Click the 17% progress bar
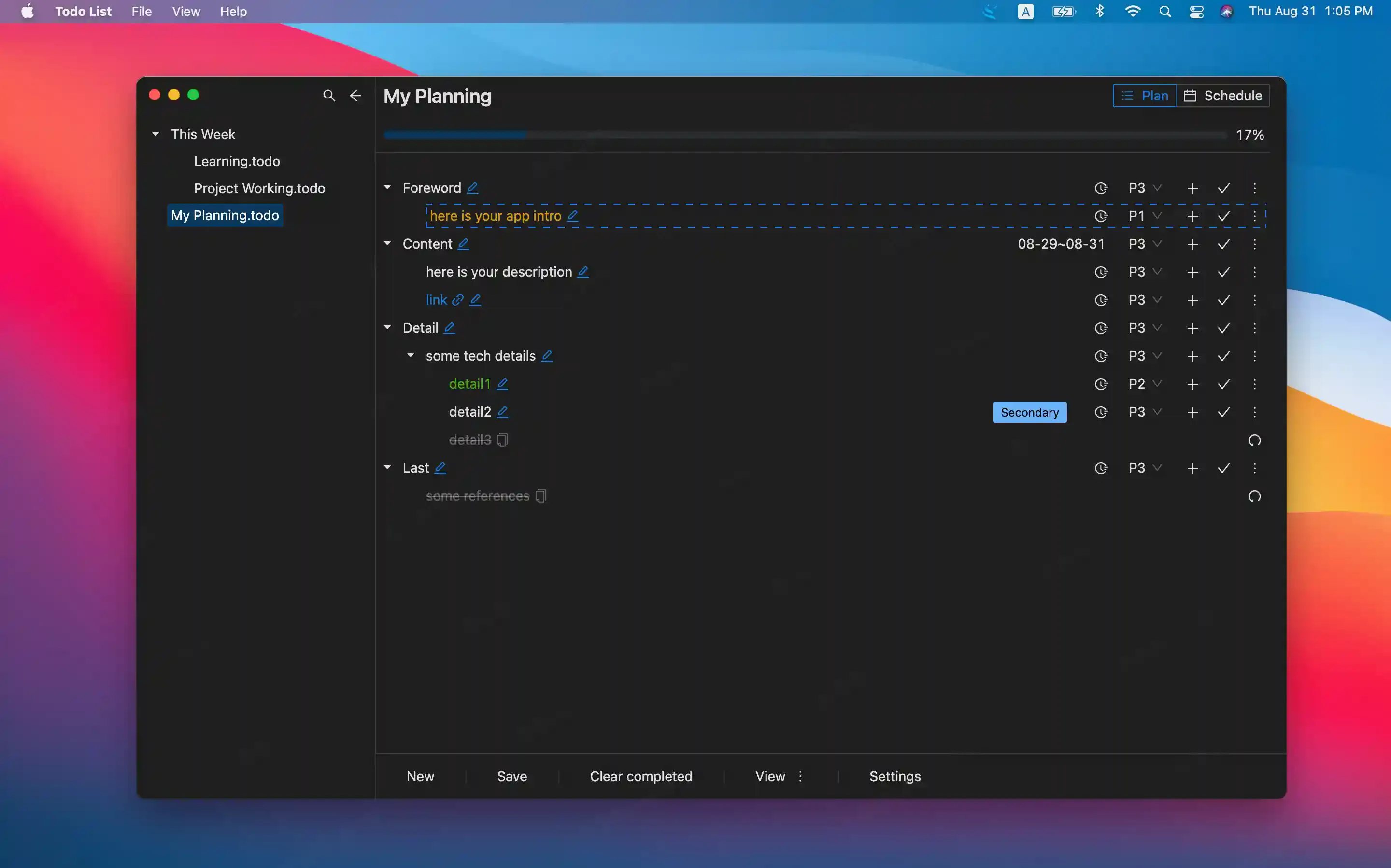This screenshot has width=1391, height=868. point(805,135)
